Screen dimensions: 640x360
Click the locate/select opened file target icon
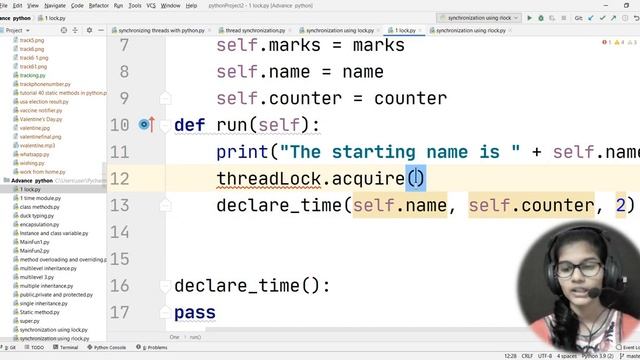point(64,30)
